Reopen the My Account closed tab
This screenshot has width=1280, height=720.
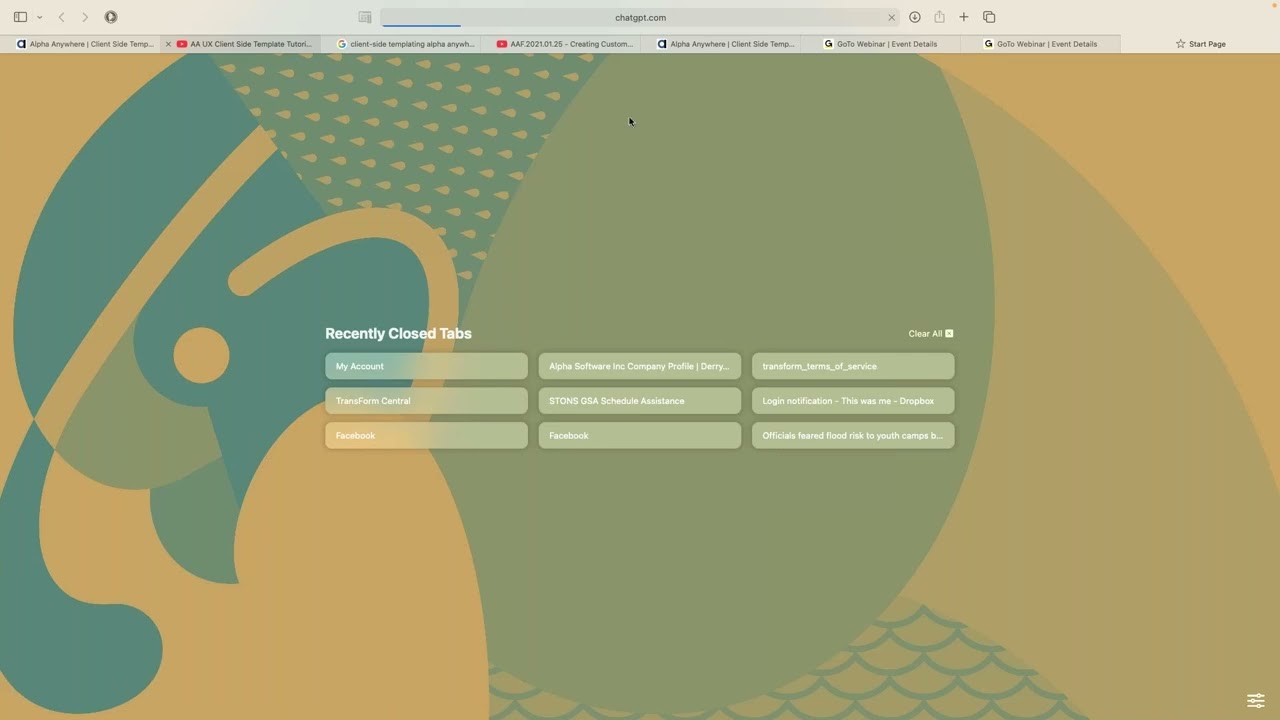(x=426, y=366)
